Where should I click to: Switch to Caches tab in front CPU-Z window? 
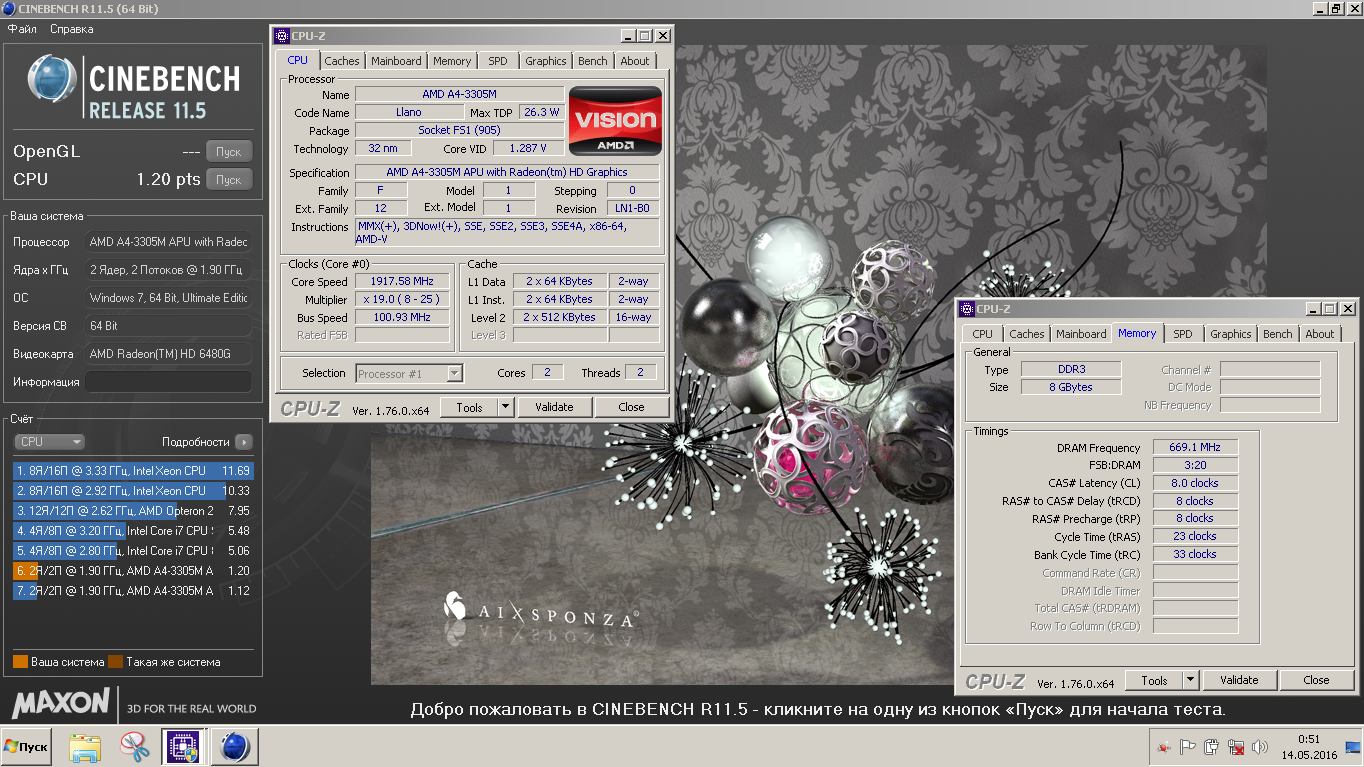coord(342,61)
